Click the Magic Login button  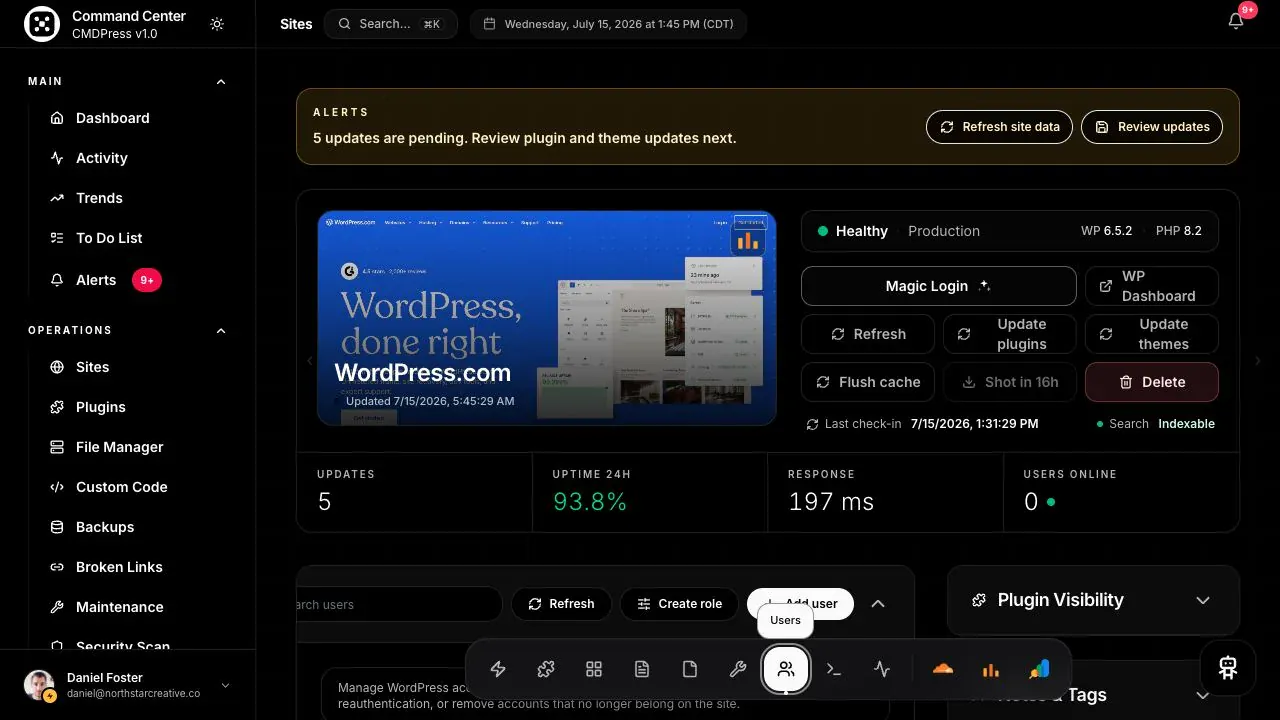tap(939, 286)
